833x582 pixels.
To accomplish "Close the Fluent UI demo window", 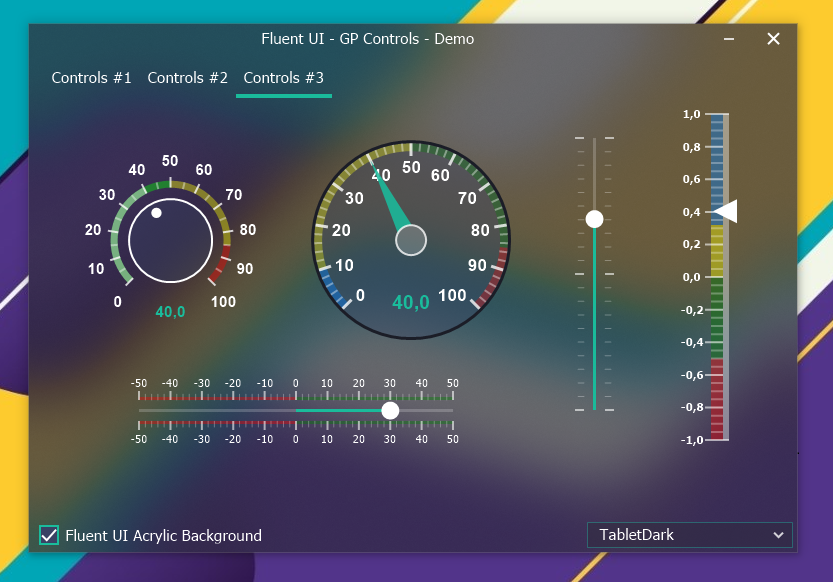I will click(774, 39).
